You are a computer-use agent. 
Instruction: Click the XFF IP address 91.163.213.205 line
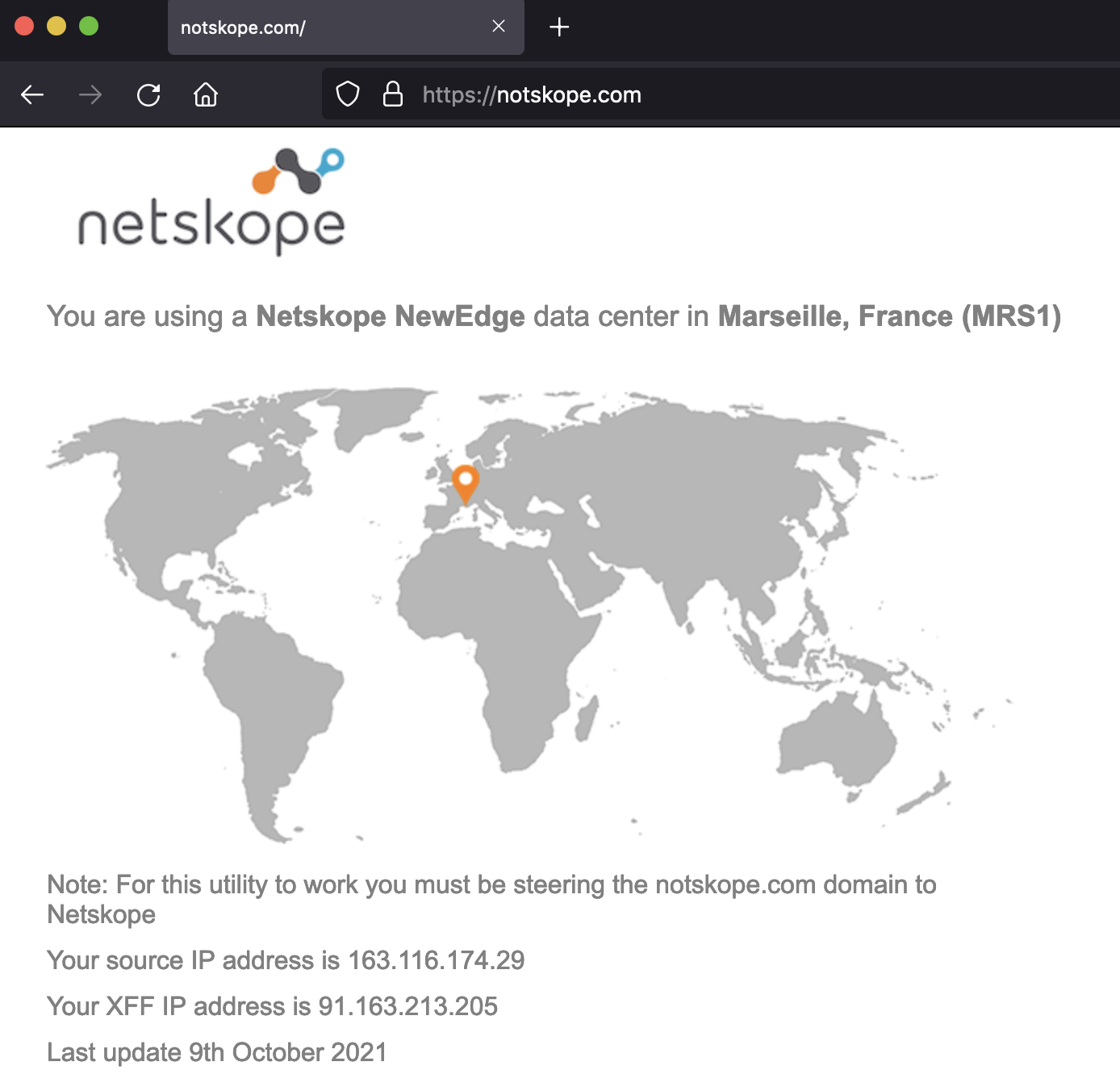[272, 1006]
